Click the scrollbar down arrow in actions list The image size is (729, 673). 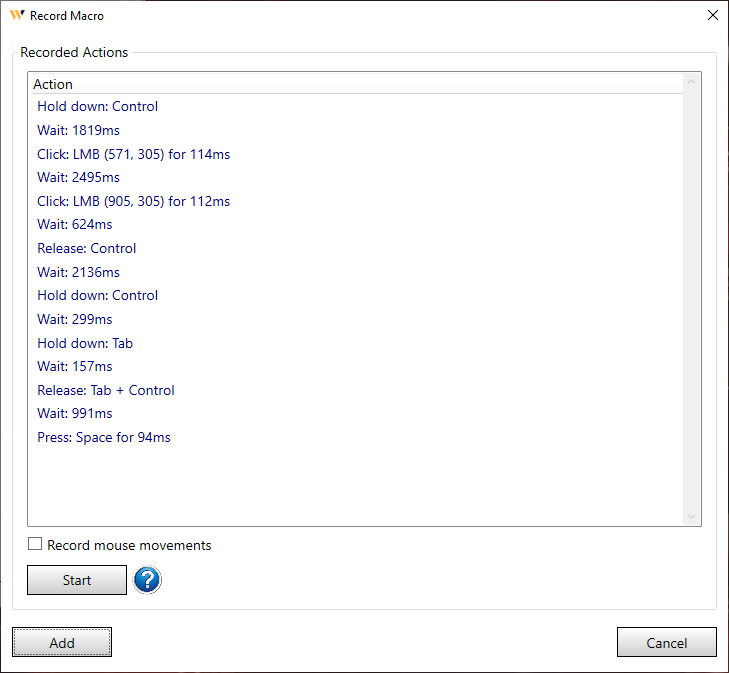691,516
